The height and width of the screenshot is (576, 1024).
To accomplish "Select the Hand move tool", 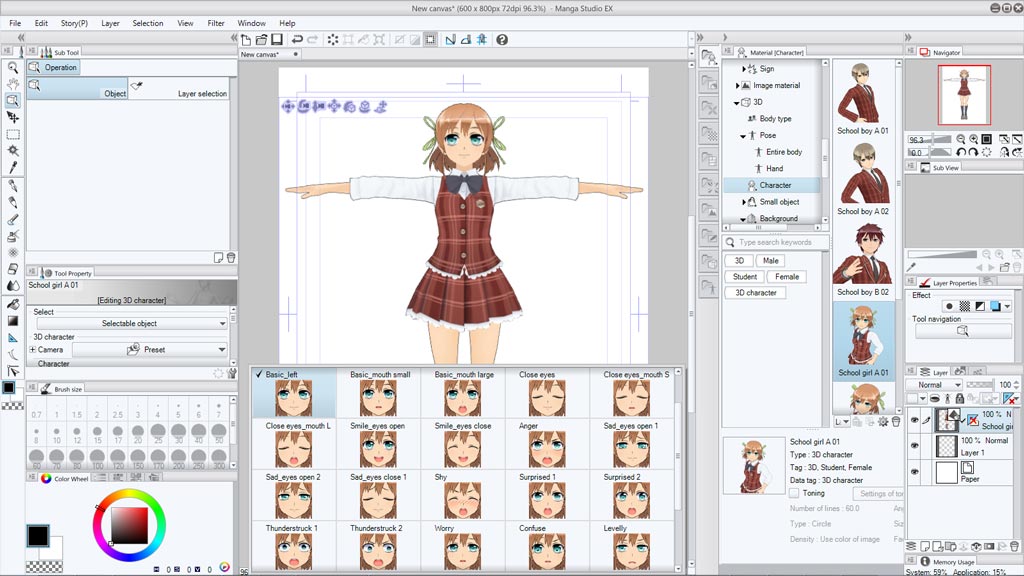I will 13,84.
